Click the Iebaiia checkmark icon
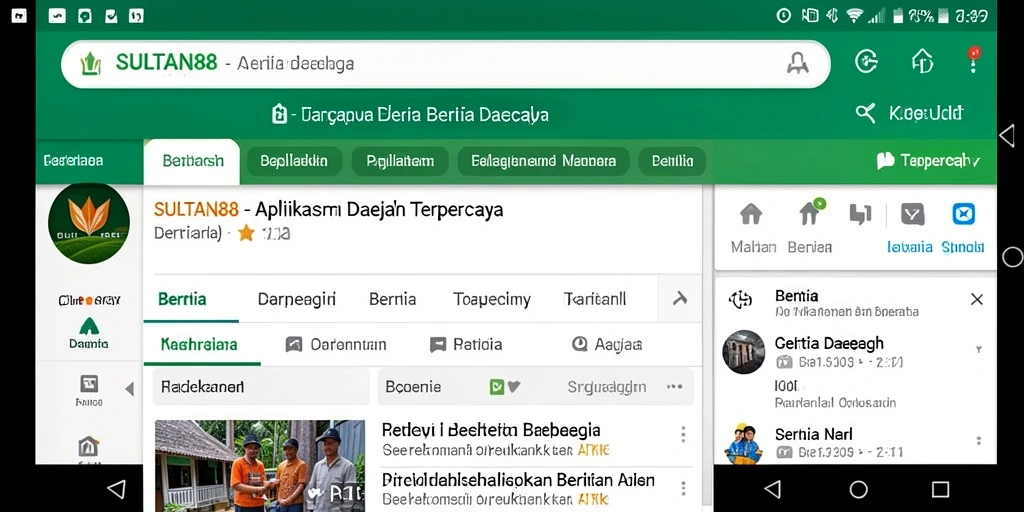The width and height of the screenshot is (1024, 512). pos(912,214)
